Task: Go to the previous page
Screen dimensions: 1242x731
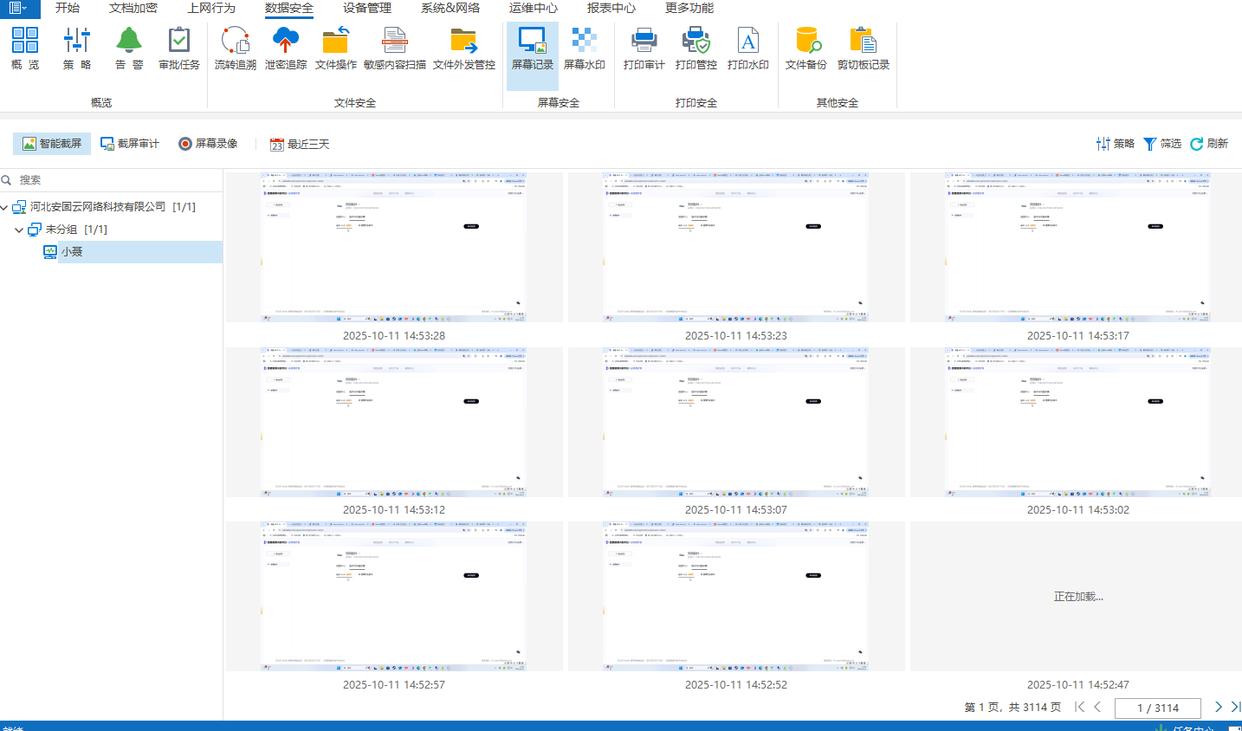Action: 1097,707
